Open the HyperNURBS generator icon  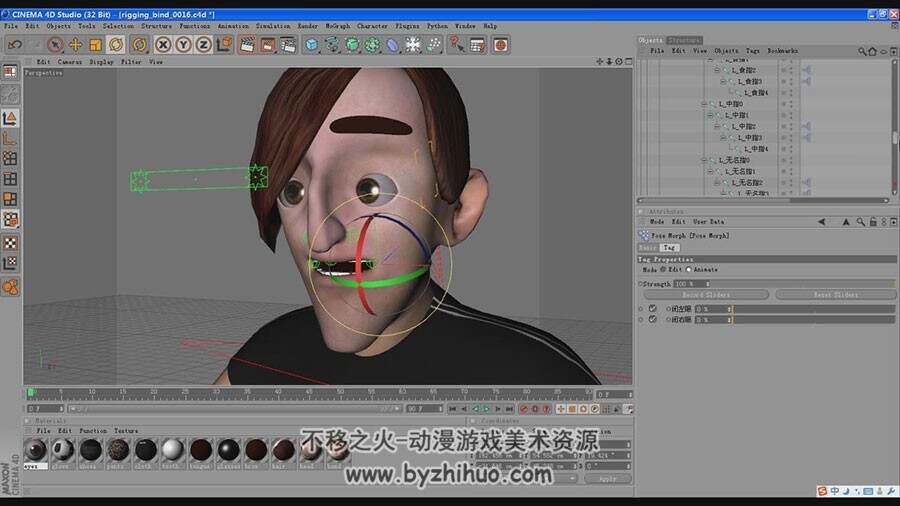click(x=352, y=44)
